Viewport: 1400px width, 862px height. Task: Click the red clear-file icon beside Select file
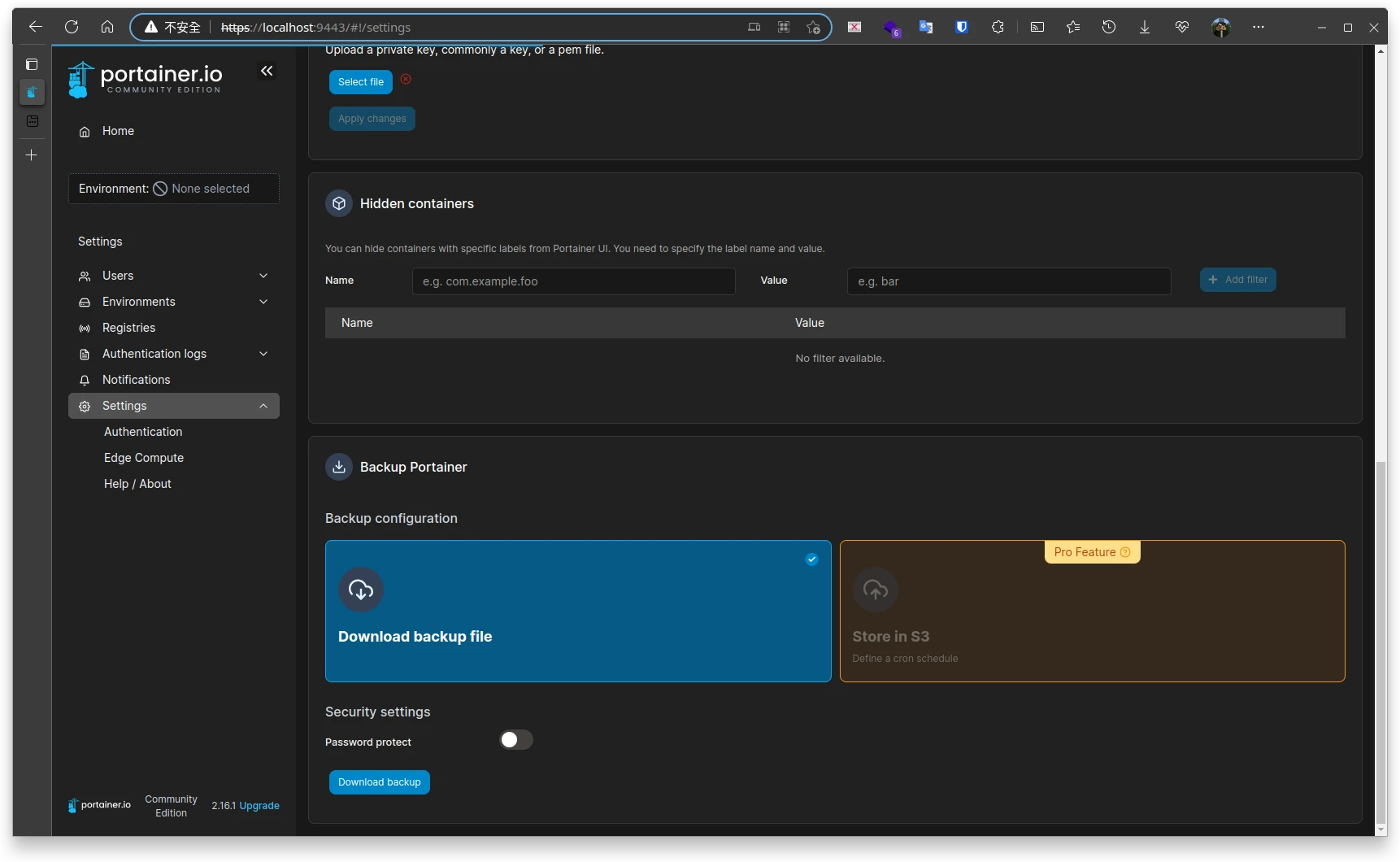point(406,80)
